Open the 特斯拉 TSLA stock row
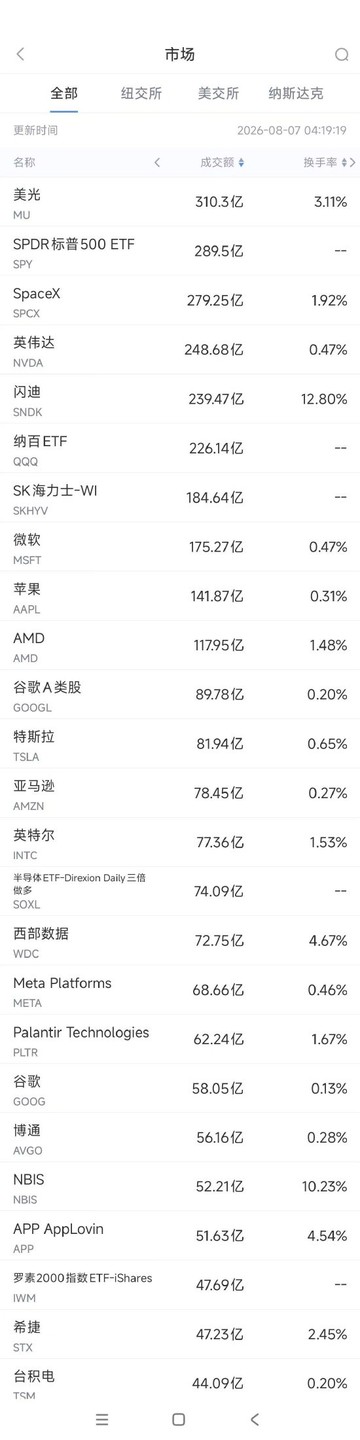The width and height of the screenshot is (360, 1440). [x=180, y=744]
